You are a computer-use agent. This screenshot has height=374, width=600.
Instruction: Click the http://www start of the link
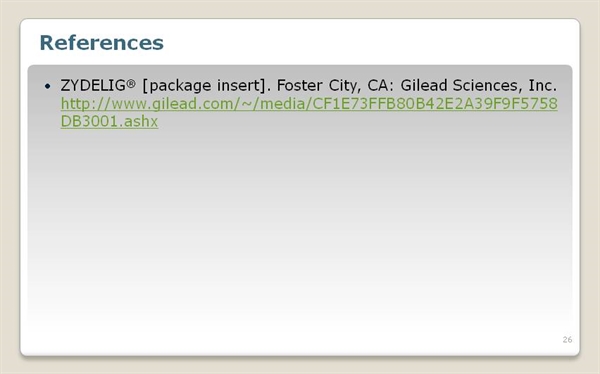coord(105,104)
